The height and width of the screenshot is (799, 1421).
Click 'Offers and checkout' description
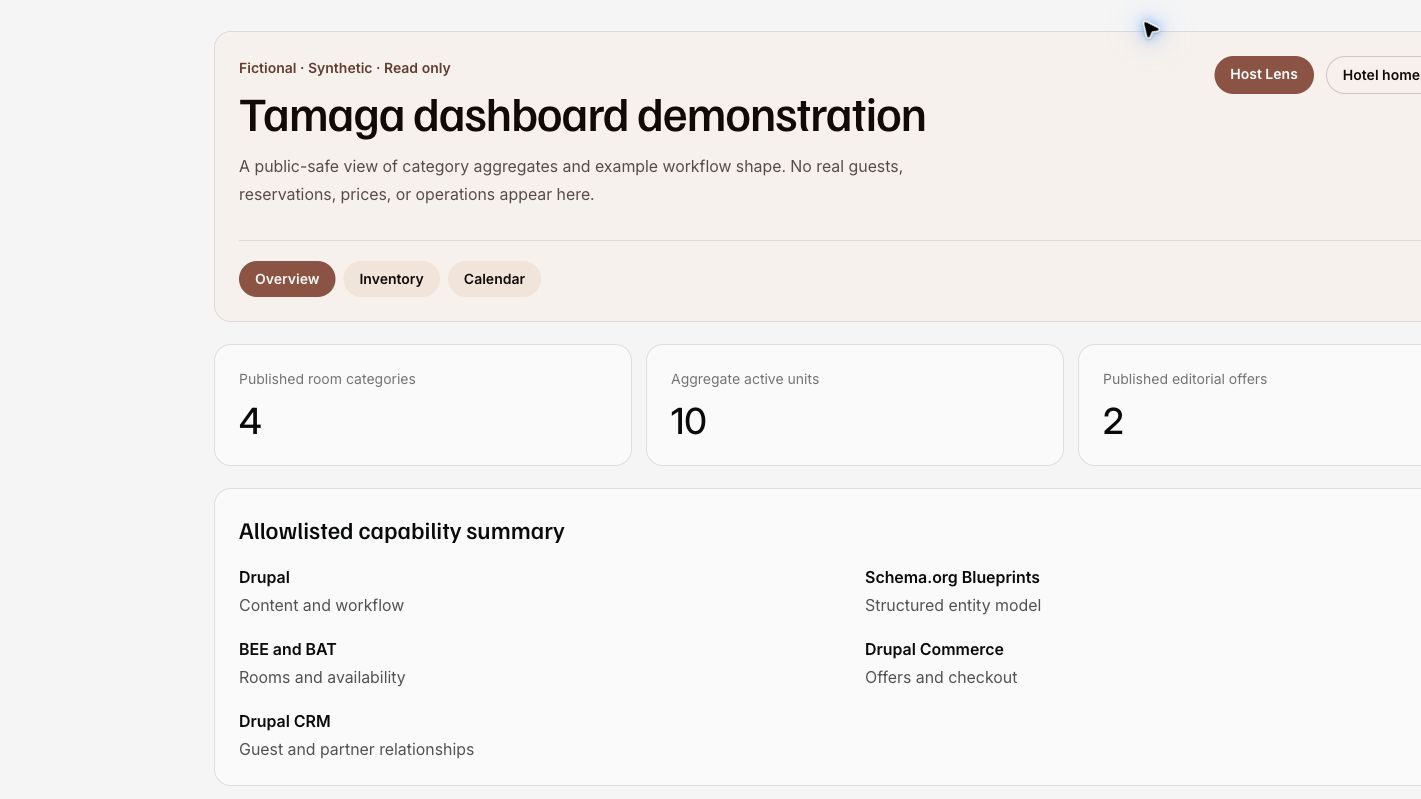(x=941, y=677)
